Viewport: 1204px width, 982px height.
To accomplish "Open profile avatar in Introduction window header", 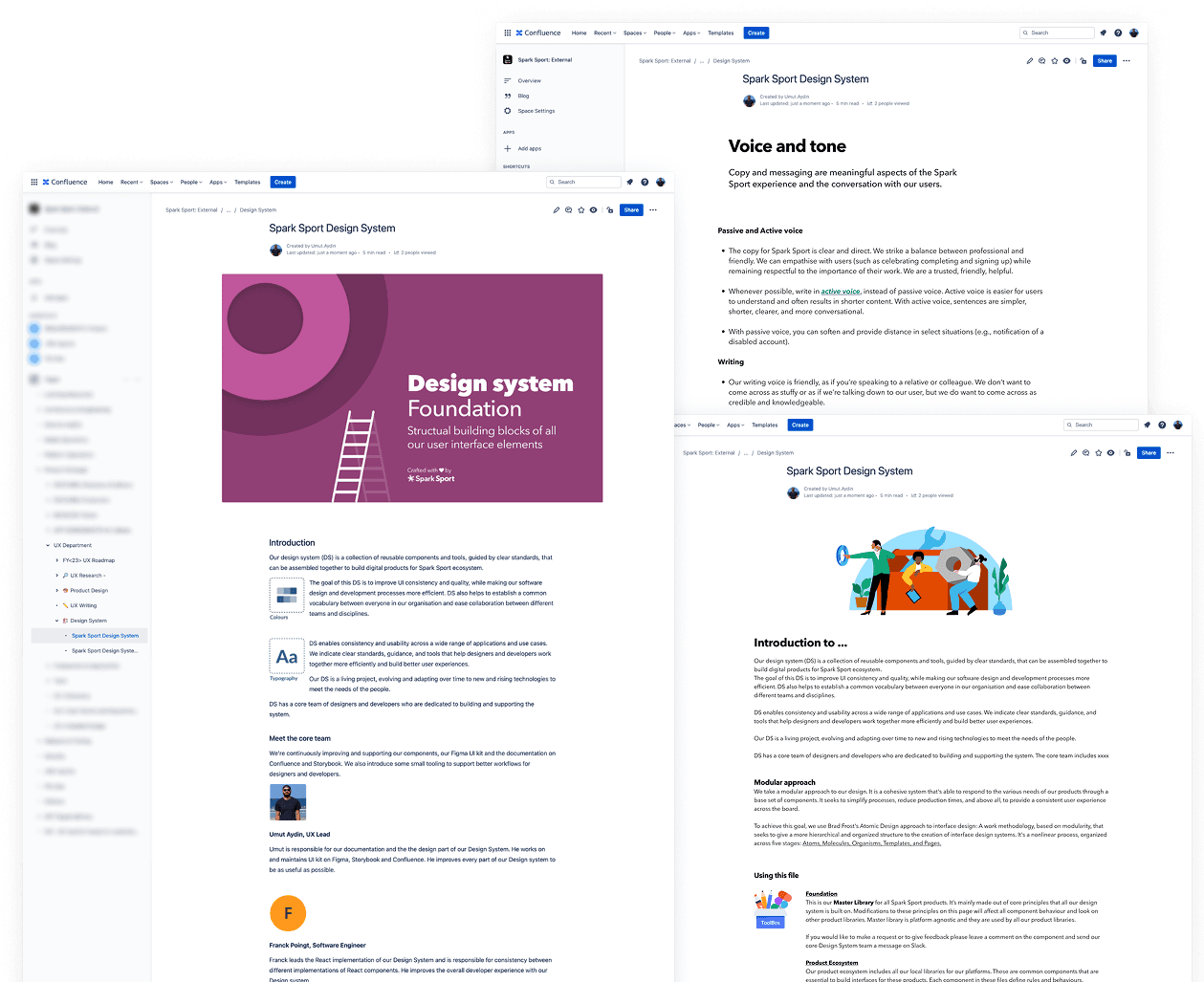I will [1178, 425].
